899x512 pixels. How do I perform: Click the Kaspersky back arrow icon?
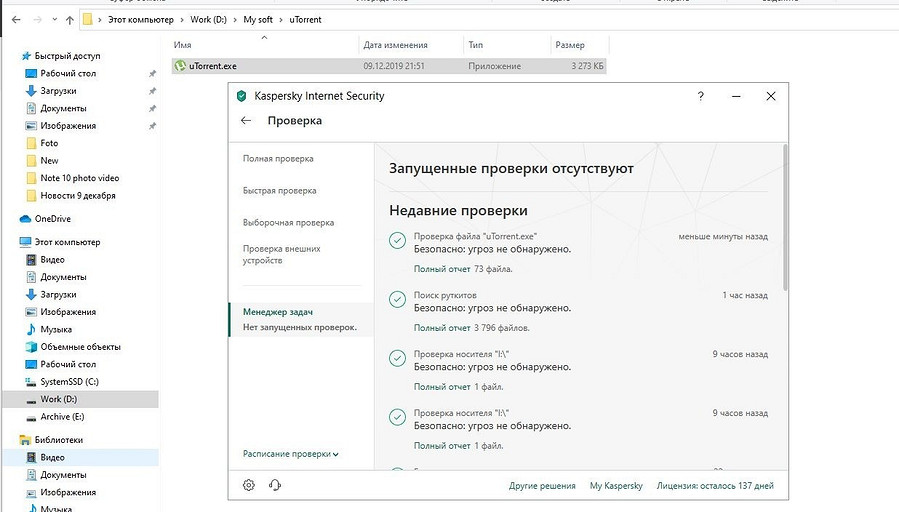(246, 121)
